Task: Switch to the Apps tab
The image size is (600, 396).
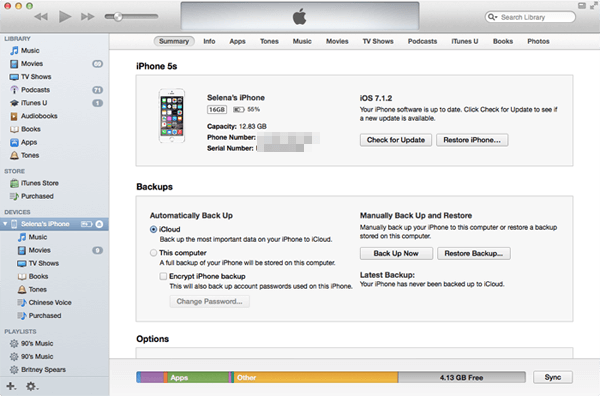Action: [237, 41]
